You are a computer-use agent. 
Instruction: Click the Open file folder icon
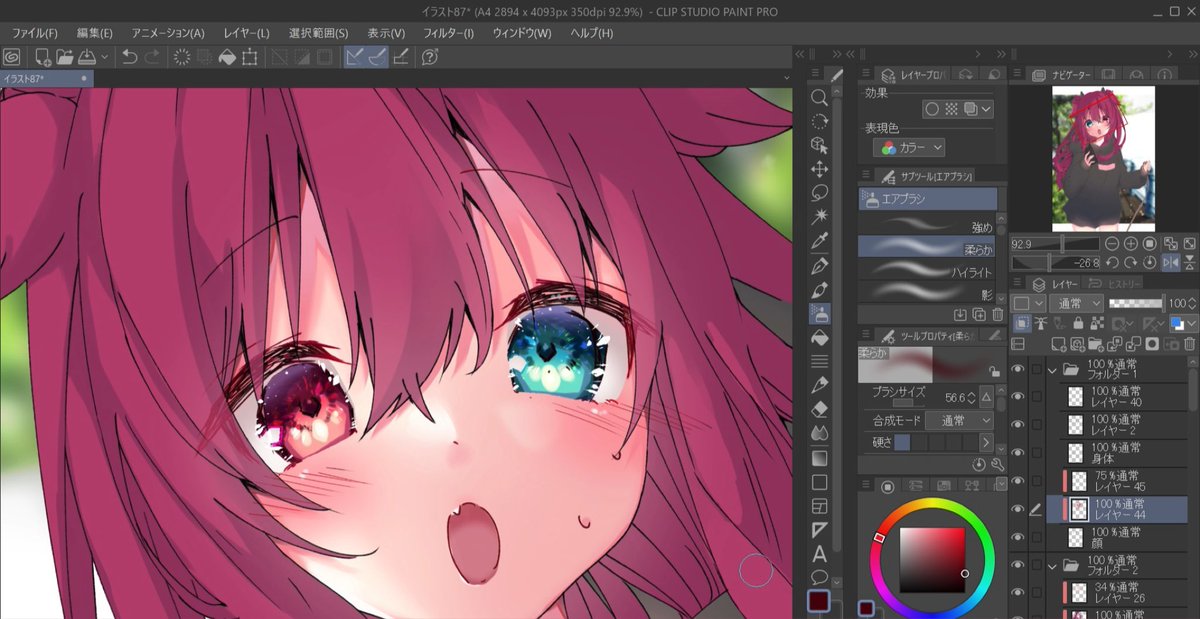[x=65, y=57]
